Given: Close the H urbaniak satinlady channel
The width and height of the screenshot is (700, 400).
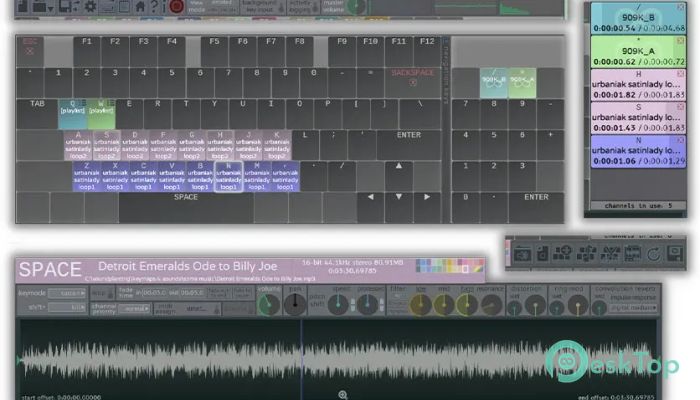Looking at the screenshot, I should (x=680, y=73).
